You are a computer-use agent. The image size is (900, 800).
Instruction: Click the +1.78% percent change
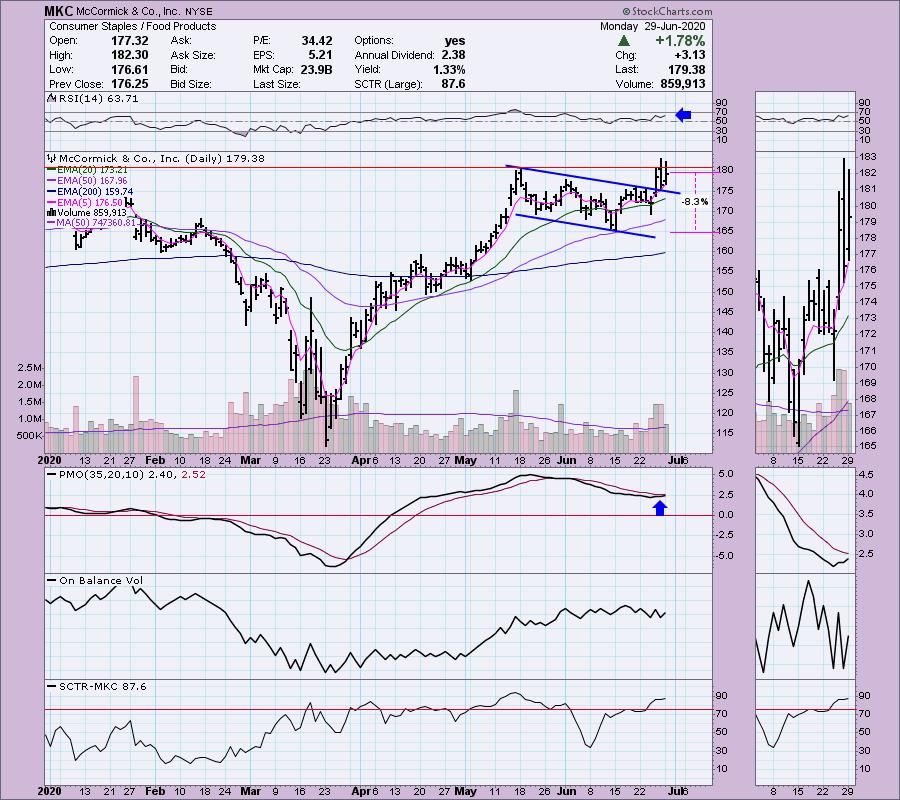(x=680, y=41)
